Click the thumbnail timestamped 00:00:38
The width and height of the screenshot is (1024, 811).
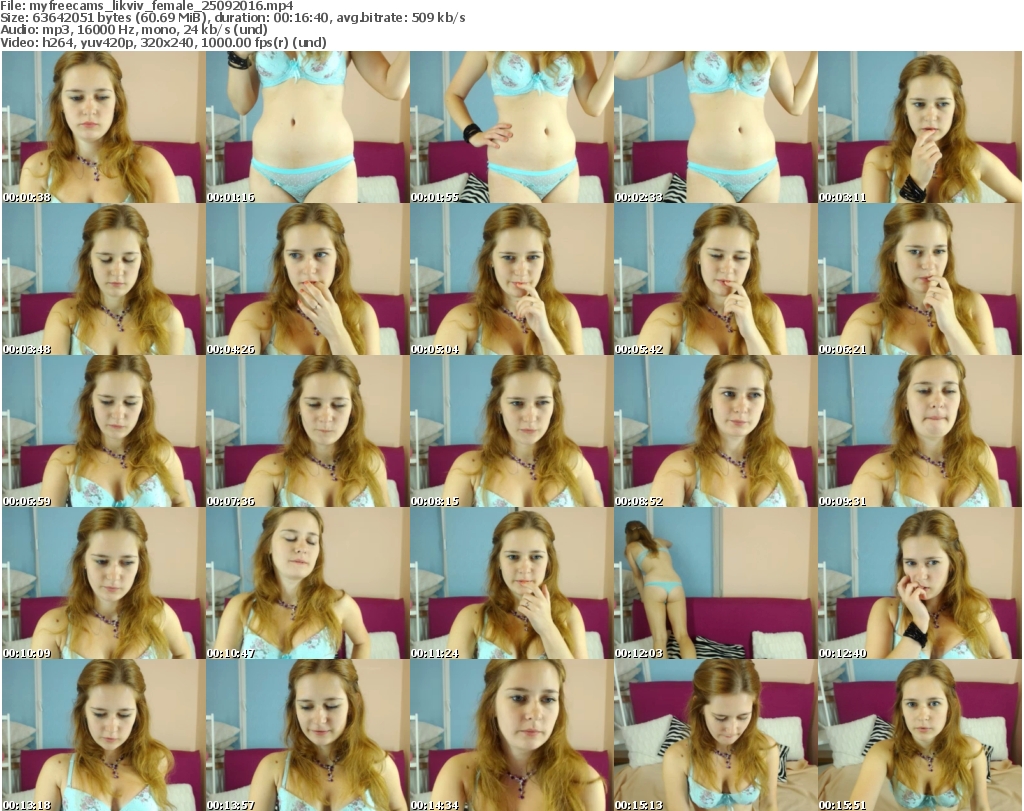coord(104,127)
